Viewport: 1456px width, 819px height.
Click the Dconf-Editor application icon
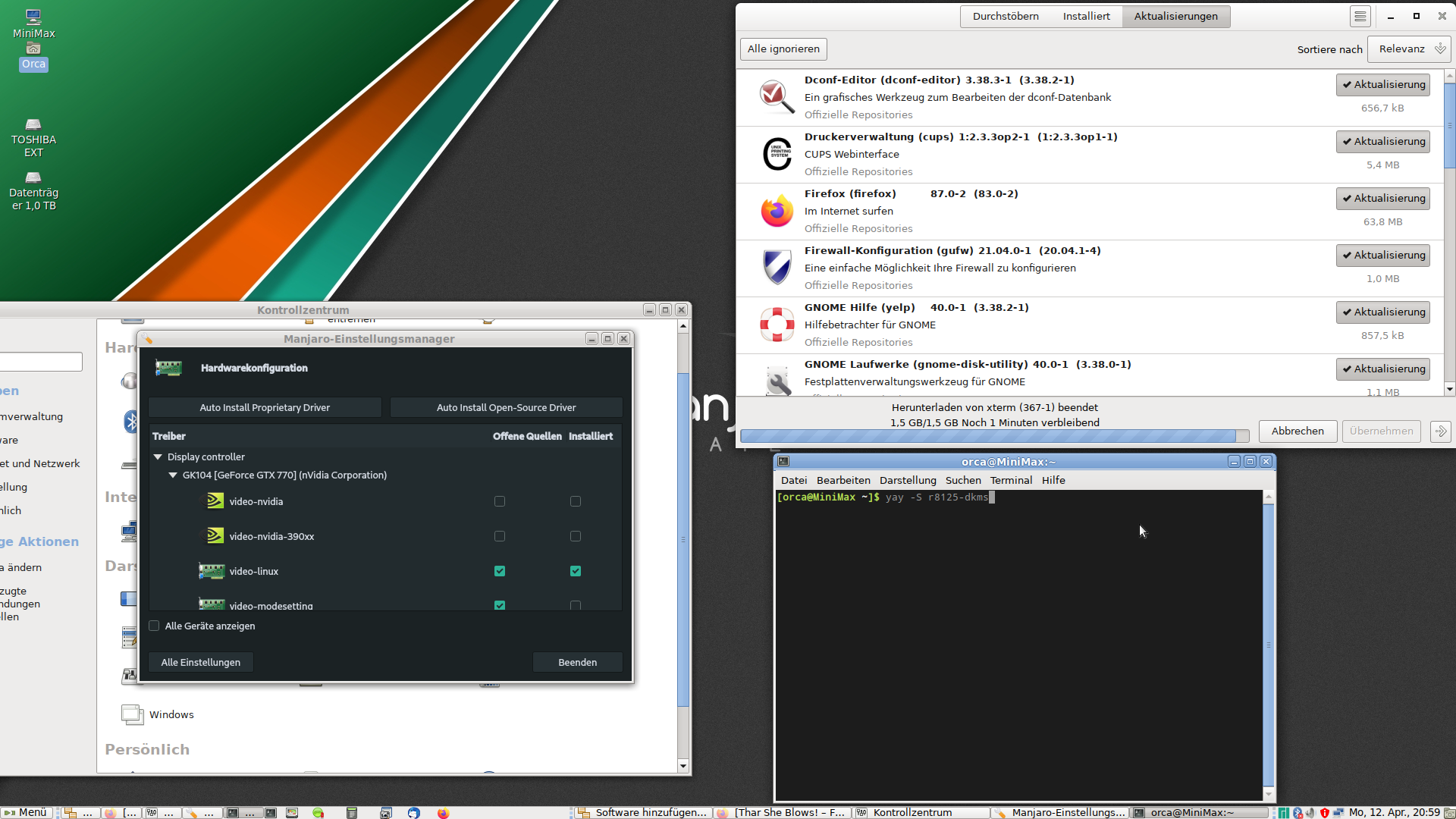(x=777, y=98)
